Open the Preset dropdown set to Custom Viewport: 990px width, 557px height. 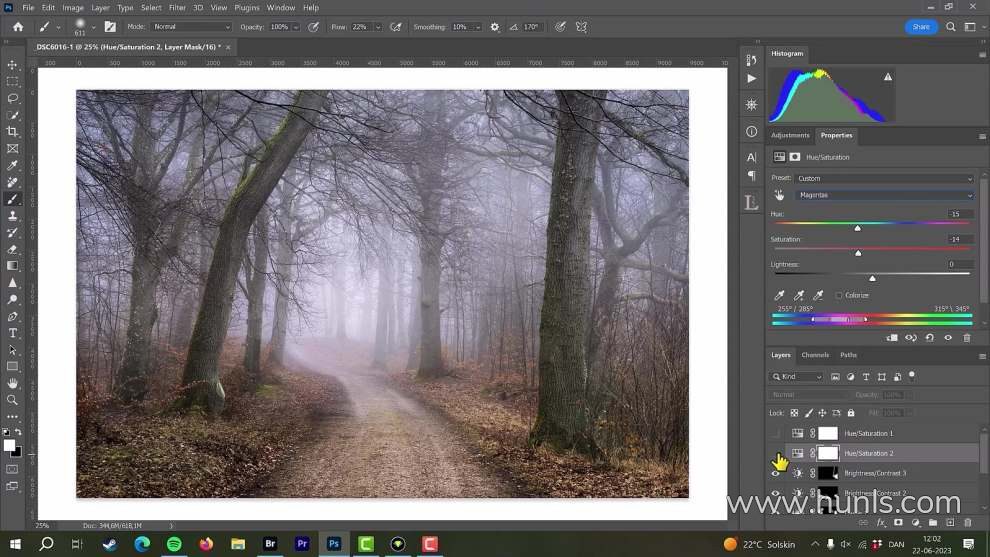coord(884,178)
